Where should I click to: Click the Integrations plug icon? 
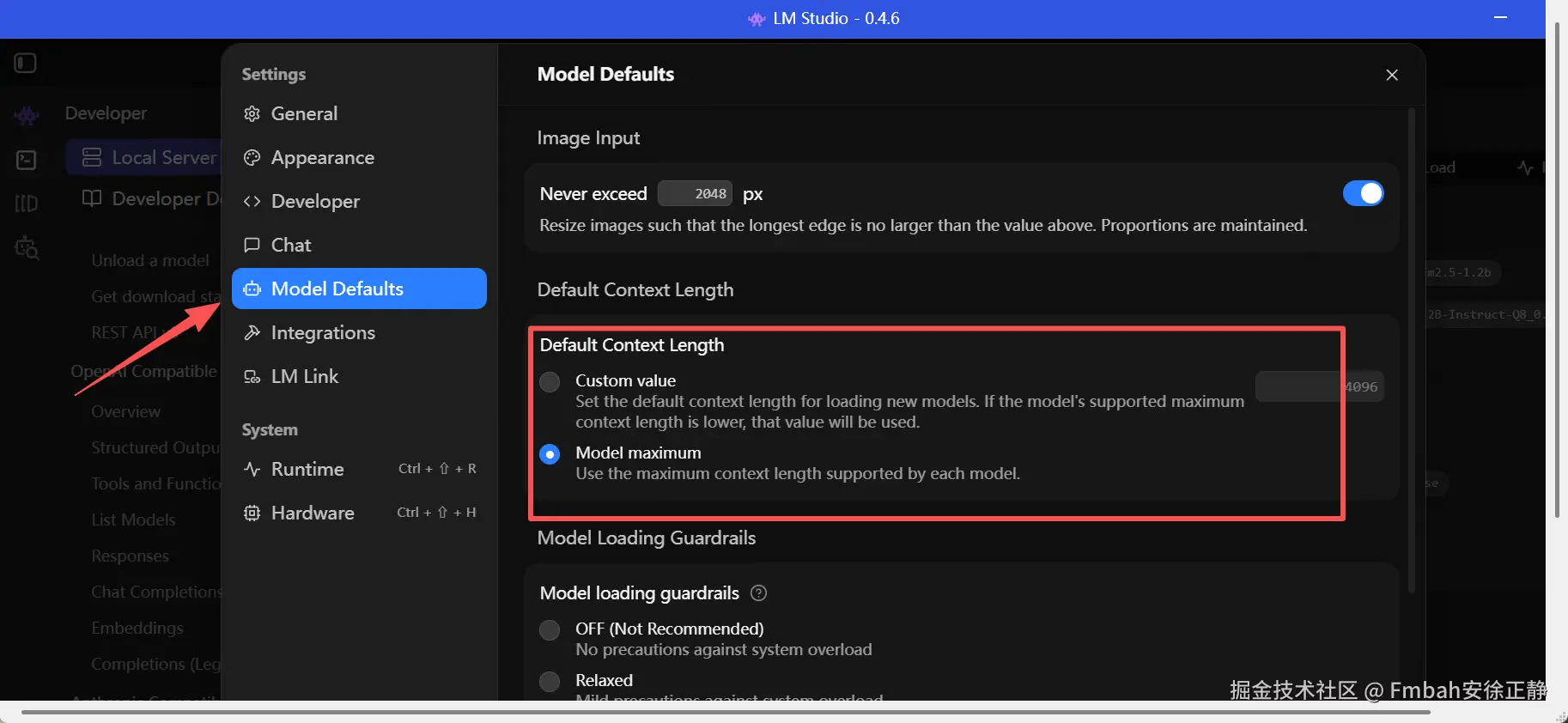click(252, 332)
